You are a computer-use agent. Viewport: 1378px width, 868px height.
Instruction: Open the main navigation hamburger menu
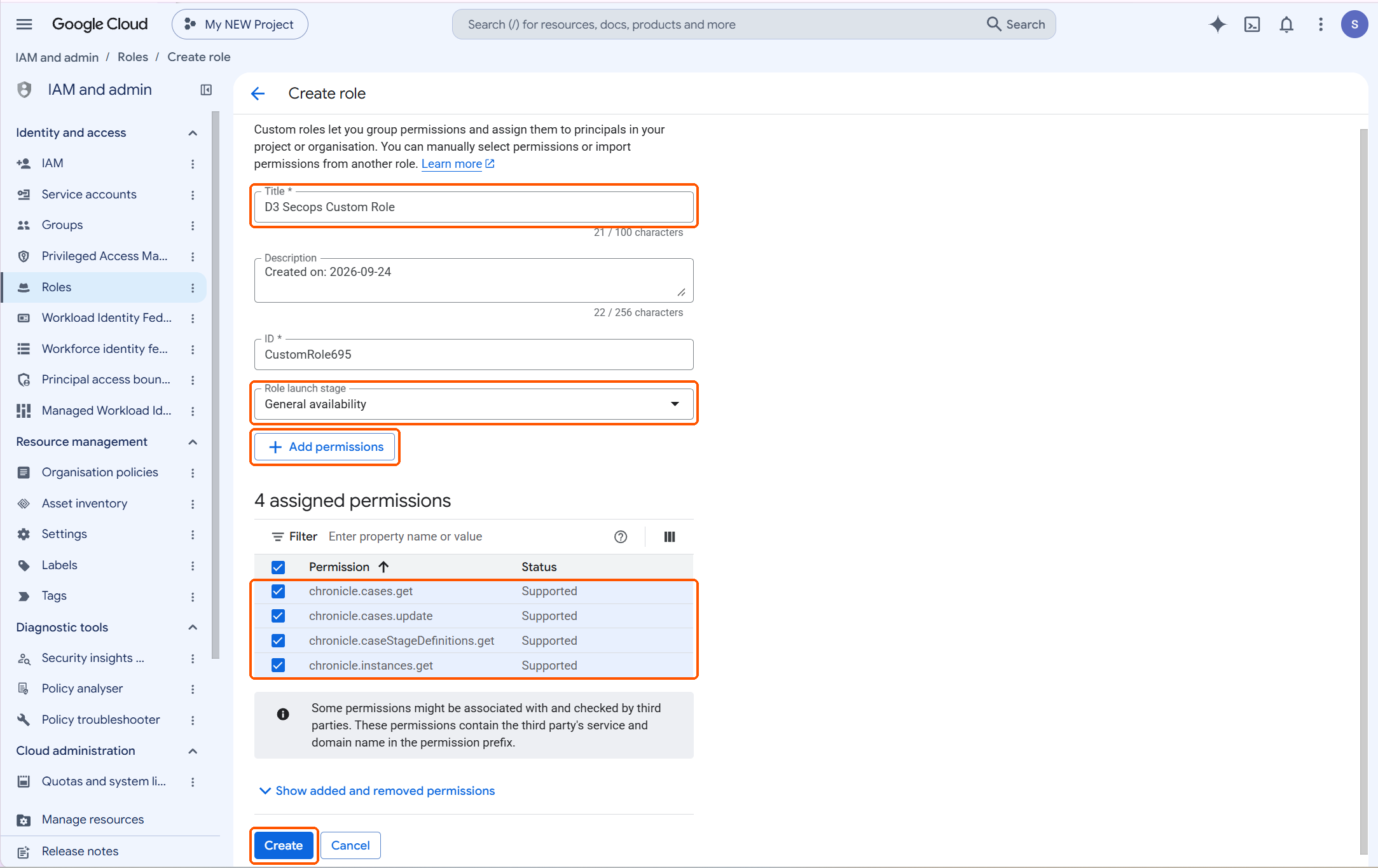[24, 24]
